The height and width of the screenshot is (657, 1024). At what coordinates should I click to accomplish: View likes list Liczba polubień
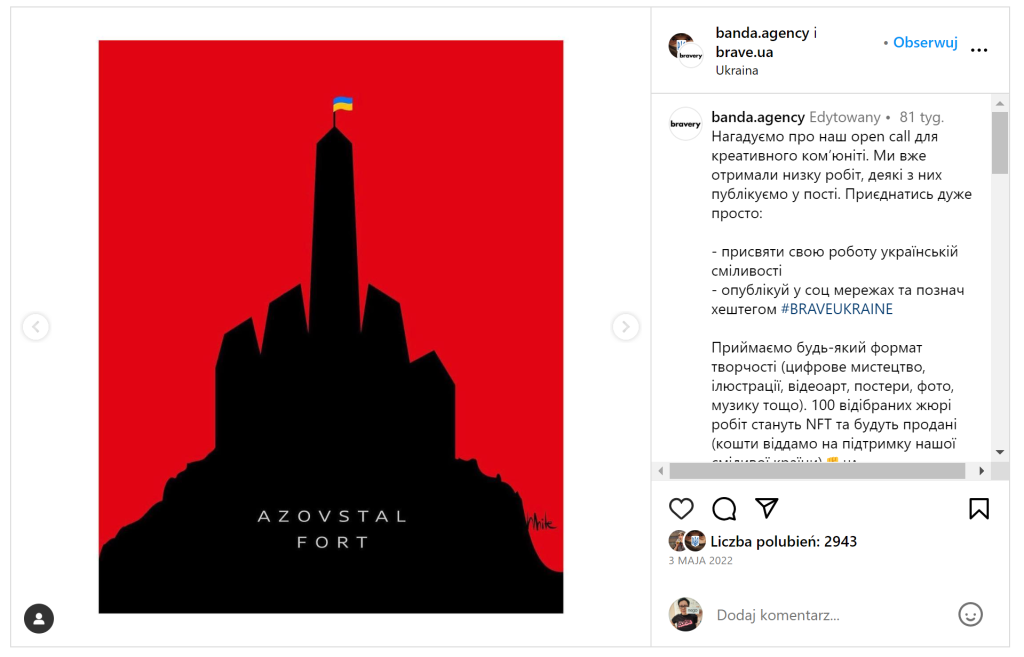tap(783, 541)
